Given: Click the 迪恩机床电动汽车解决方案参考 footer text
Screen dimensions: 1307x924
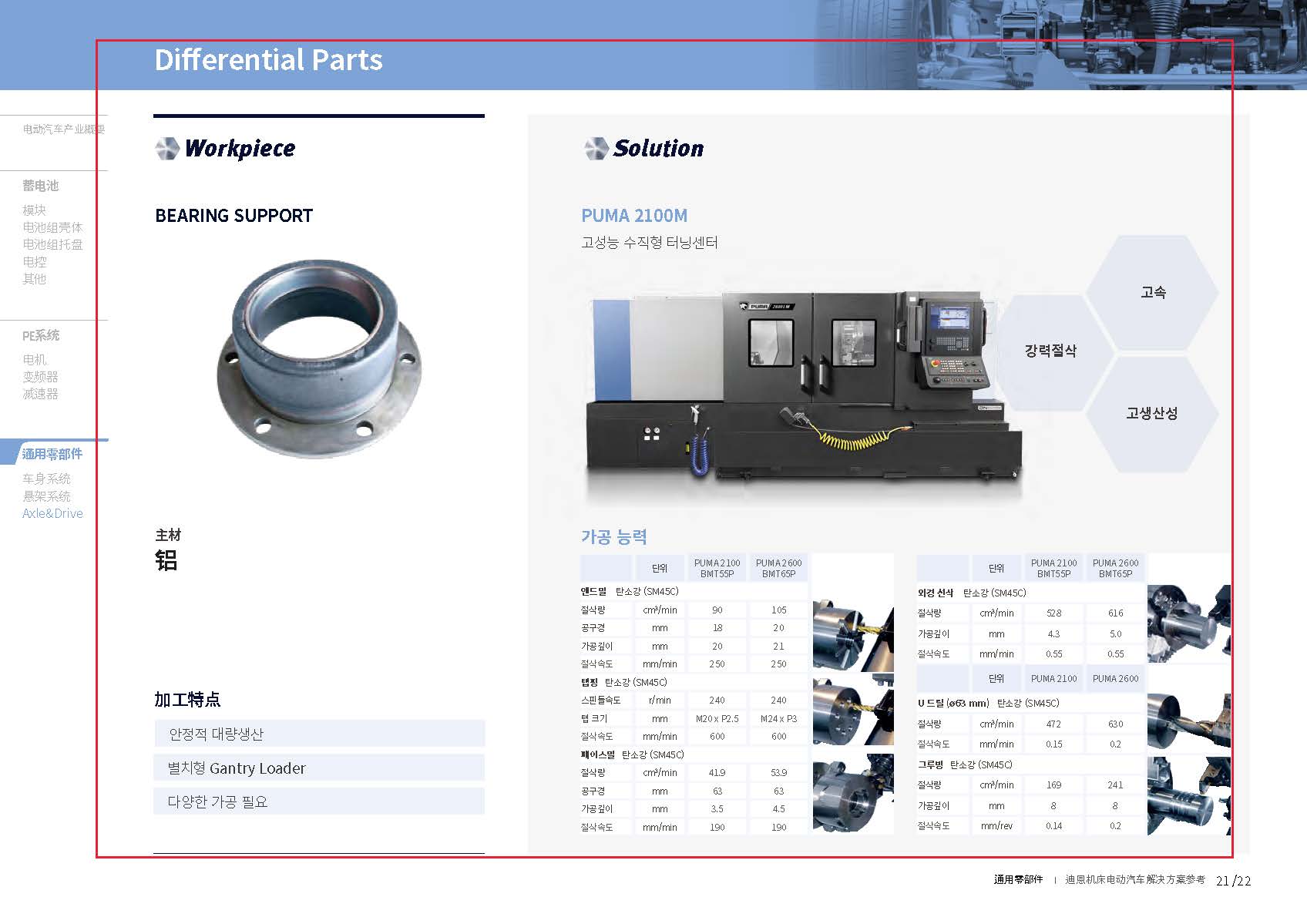Looking at the screenshot, I should (x=1135, y=880).
